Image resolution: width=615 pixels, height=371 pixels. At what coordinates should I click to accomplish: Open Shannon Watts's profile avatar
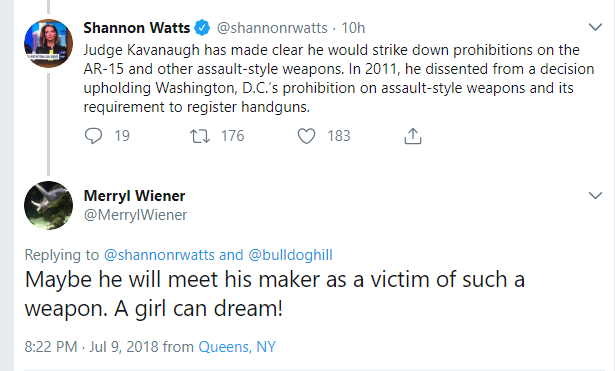(49, 43)
